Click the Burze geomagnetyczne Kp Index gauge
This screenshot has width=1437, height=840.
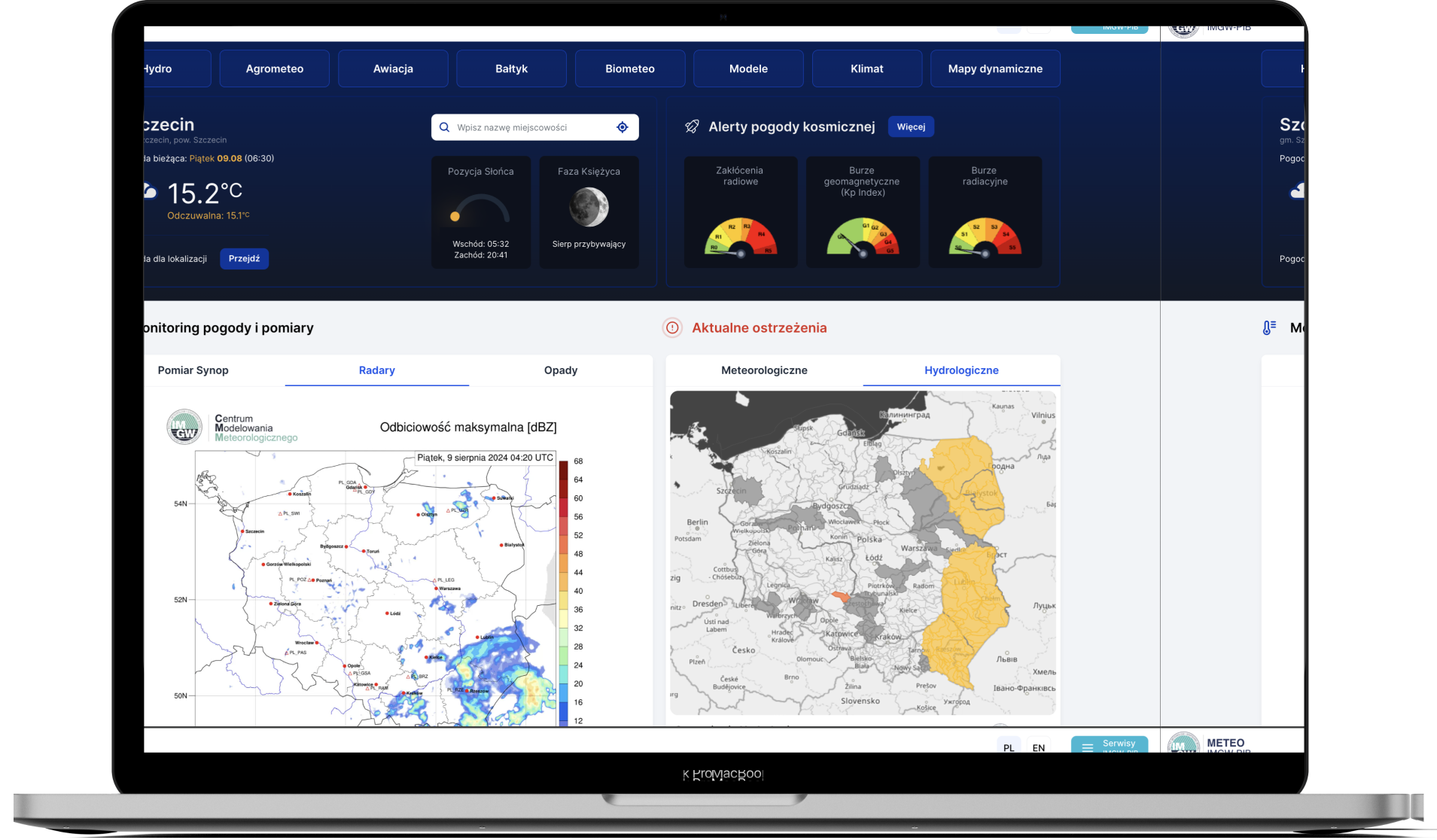tap(863, 238)
